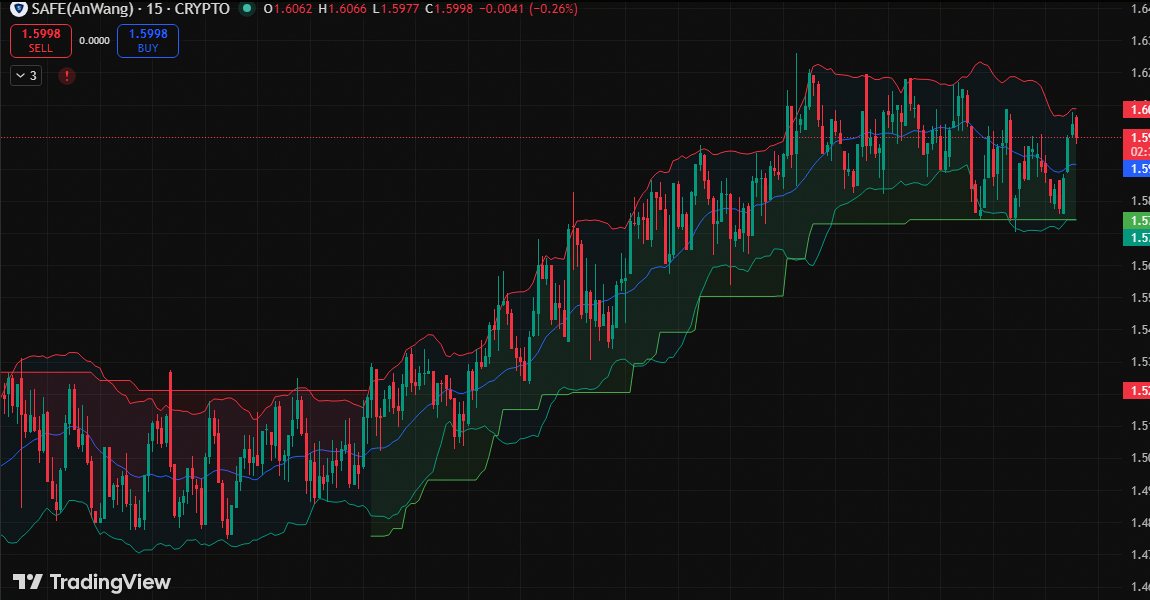This screenshot has width=1150, height=600.
Task: Select the close value C1.5998
Action: click(449, 9)
